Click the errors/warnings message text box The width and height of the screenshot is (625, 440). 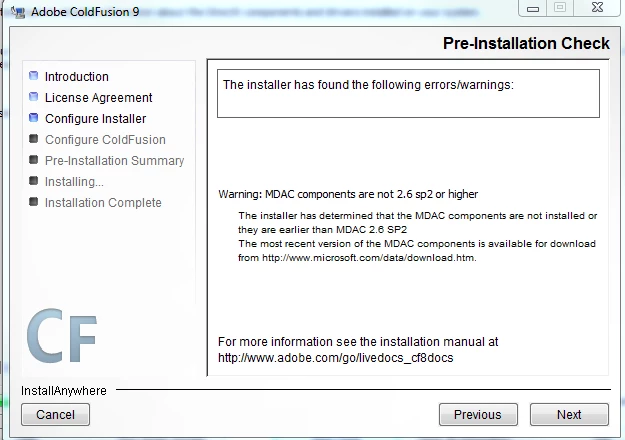(408, 94)
